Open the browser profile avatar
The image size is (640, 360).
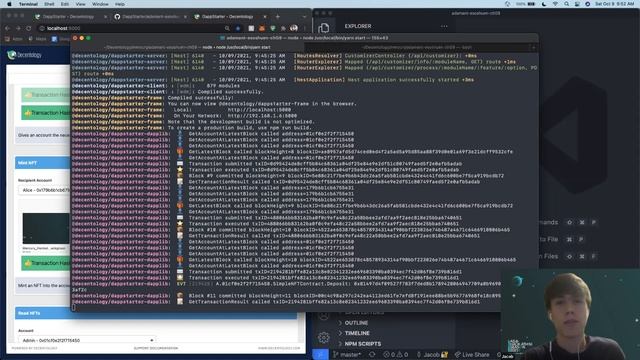[294, 28]
